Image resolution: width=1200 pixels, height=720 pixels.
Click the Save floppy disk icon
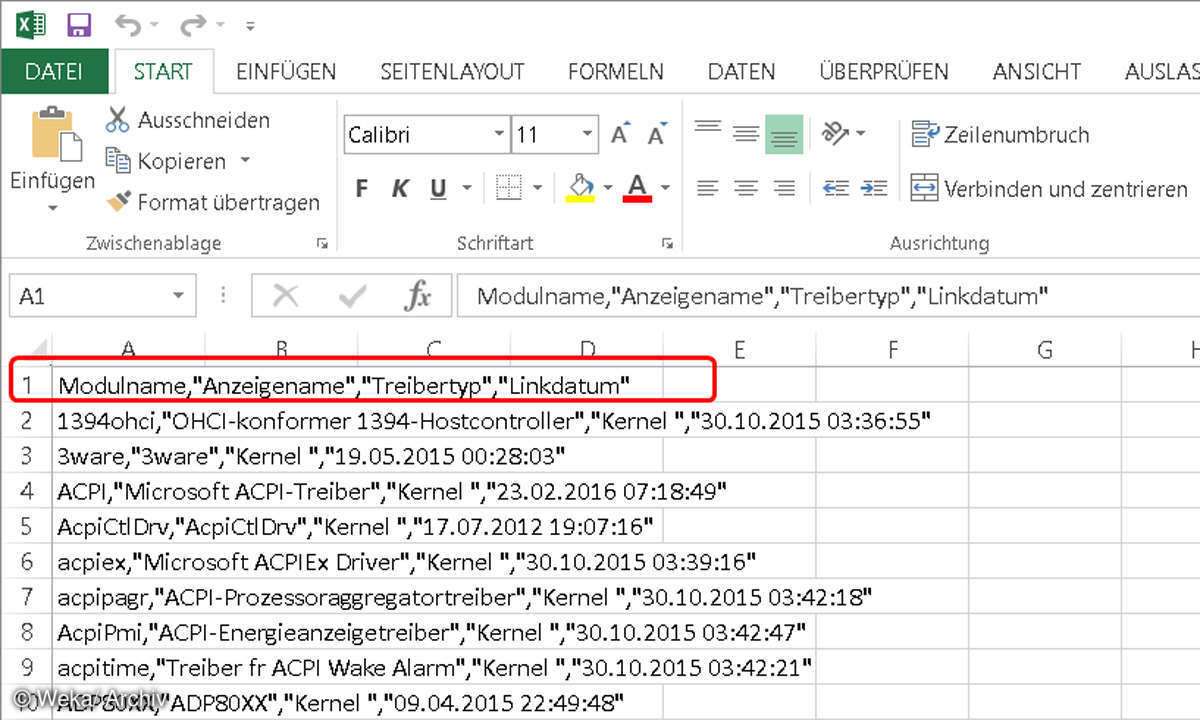(x=78, y=24)
